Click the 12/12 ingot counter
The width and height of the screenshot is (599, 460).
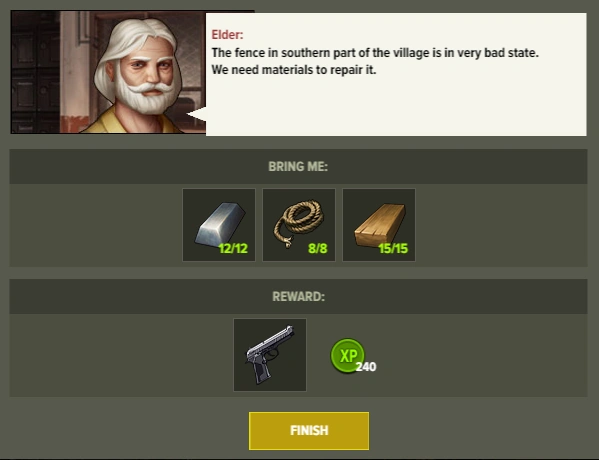point(233,249)
